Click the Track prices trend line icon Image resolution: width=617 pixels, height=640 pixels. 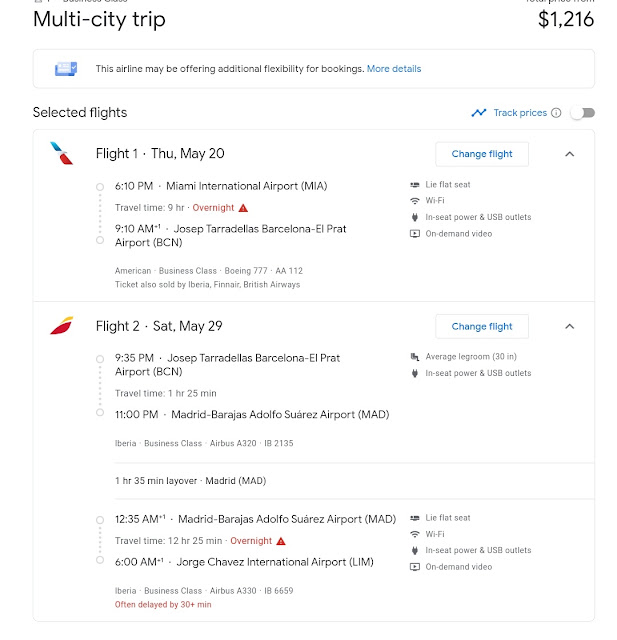(479, 113)
